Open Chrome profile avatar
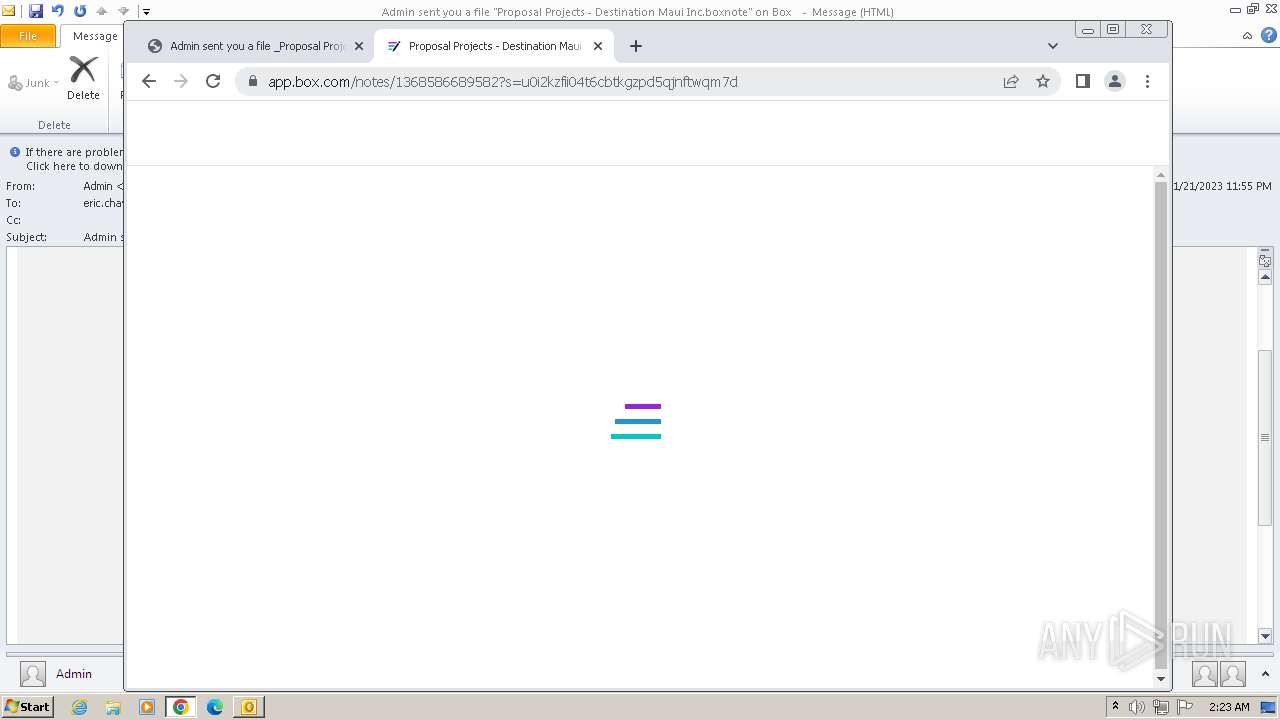 (x=1115, y=81)
